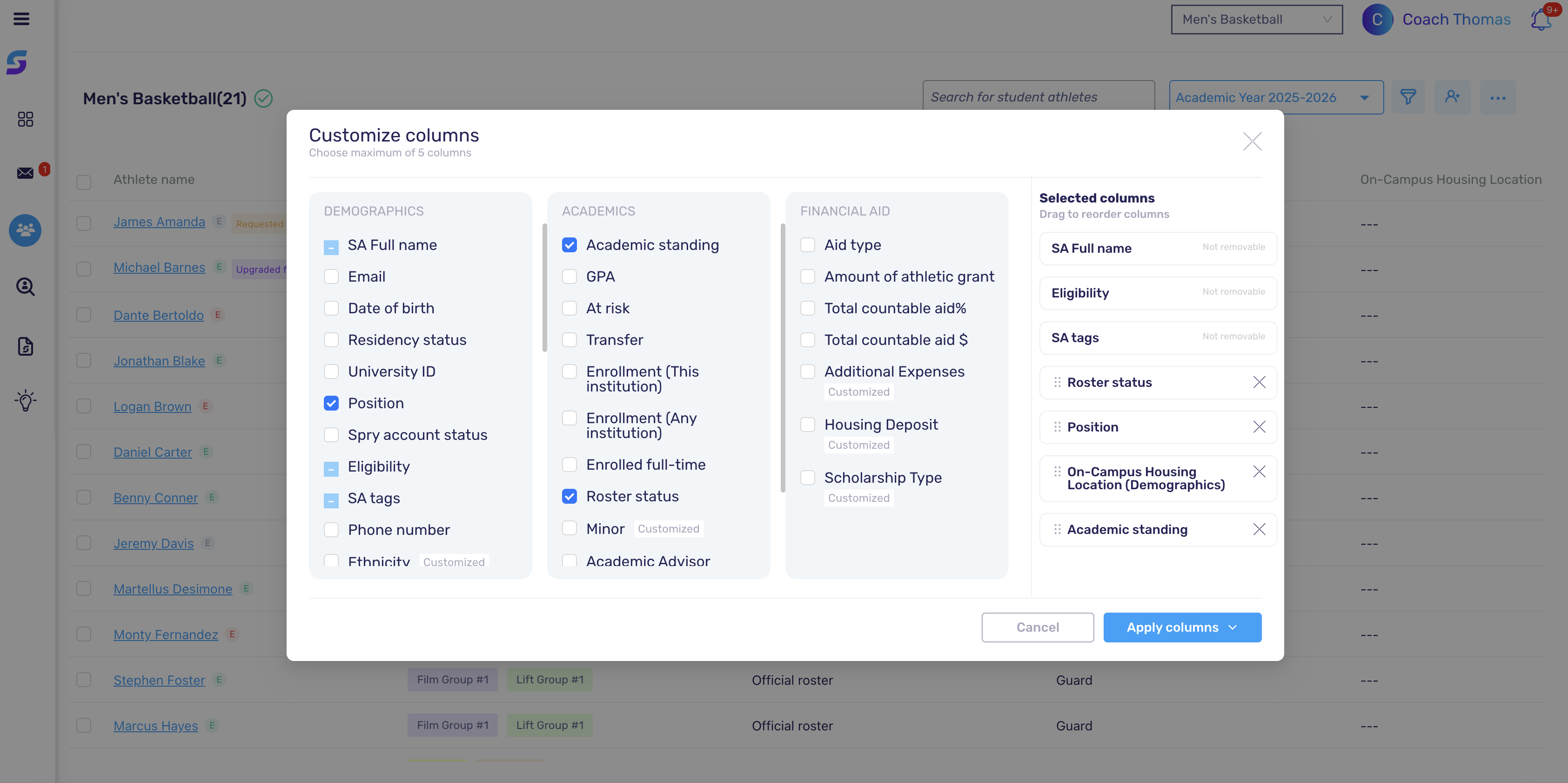Check the Scholarship Type checkbox
The image size is (1568, 783).
(x=808, y=477)
